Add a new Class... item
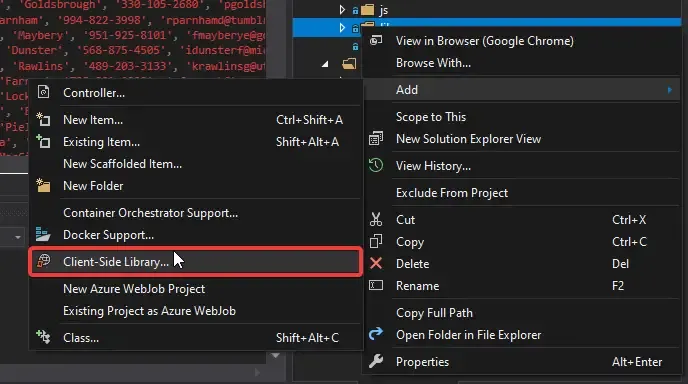This screenshot has height=384, width=688. coord(195,337)
